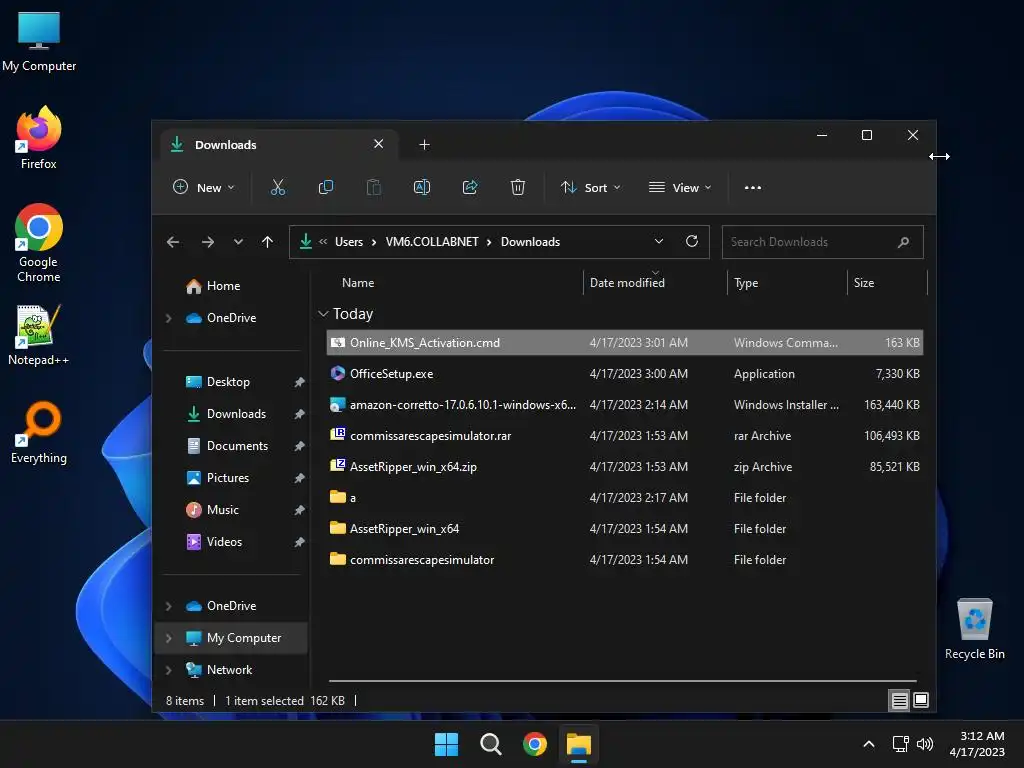Select folder named a

pos(625,498)
